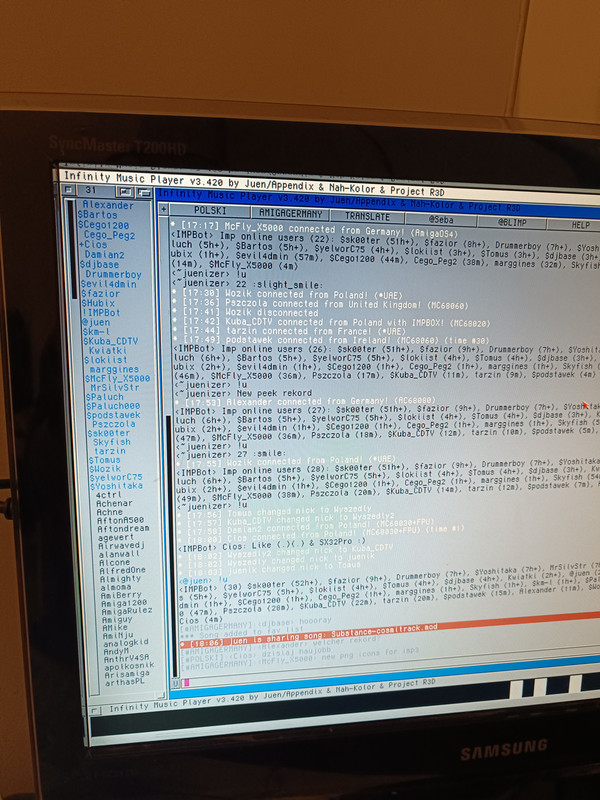Screen dimensions: 600x800
Task: Select user $Paluch in user list
Action: (x=105, y=396)
